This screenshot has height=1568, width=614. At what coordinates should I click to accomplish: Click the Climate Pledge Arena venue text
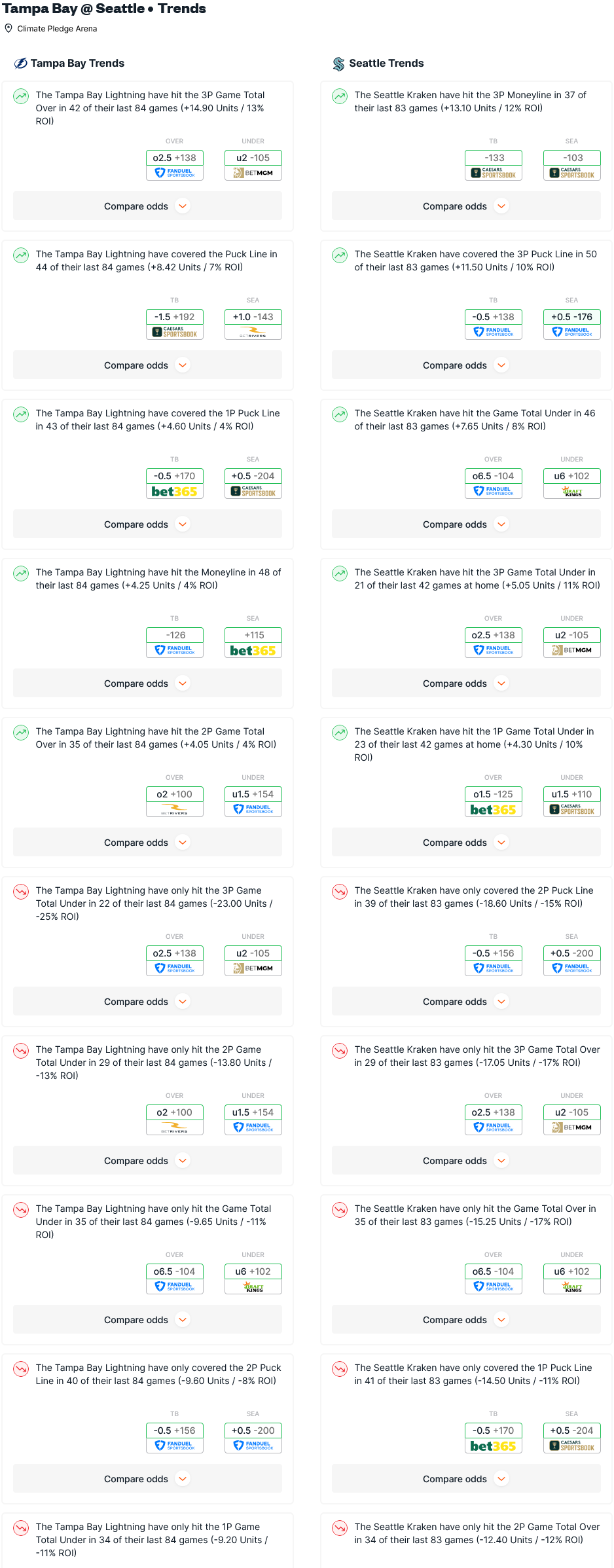[x=57, y=29]
